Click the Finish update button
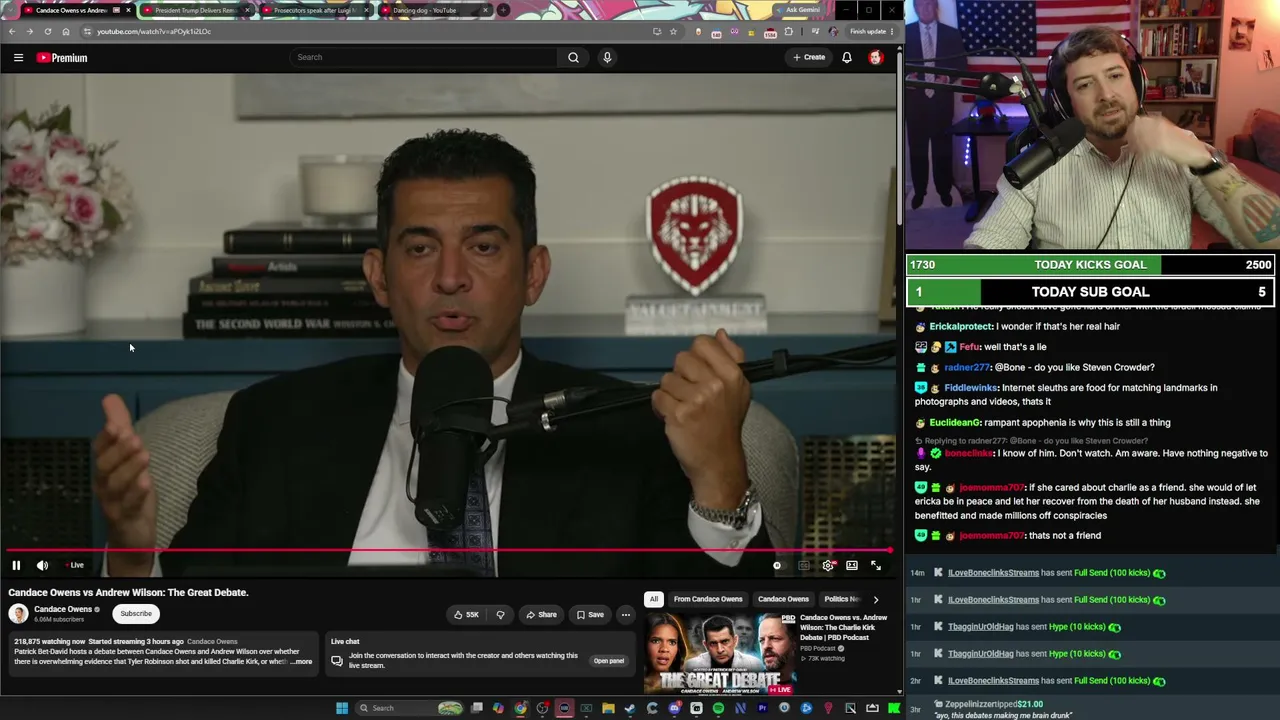Screen dimensions: 1280x720 871,31
